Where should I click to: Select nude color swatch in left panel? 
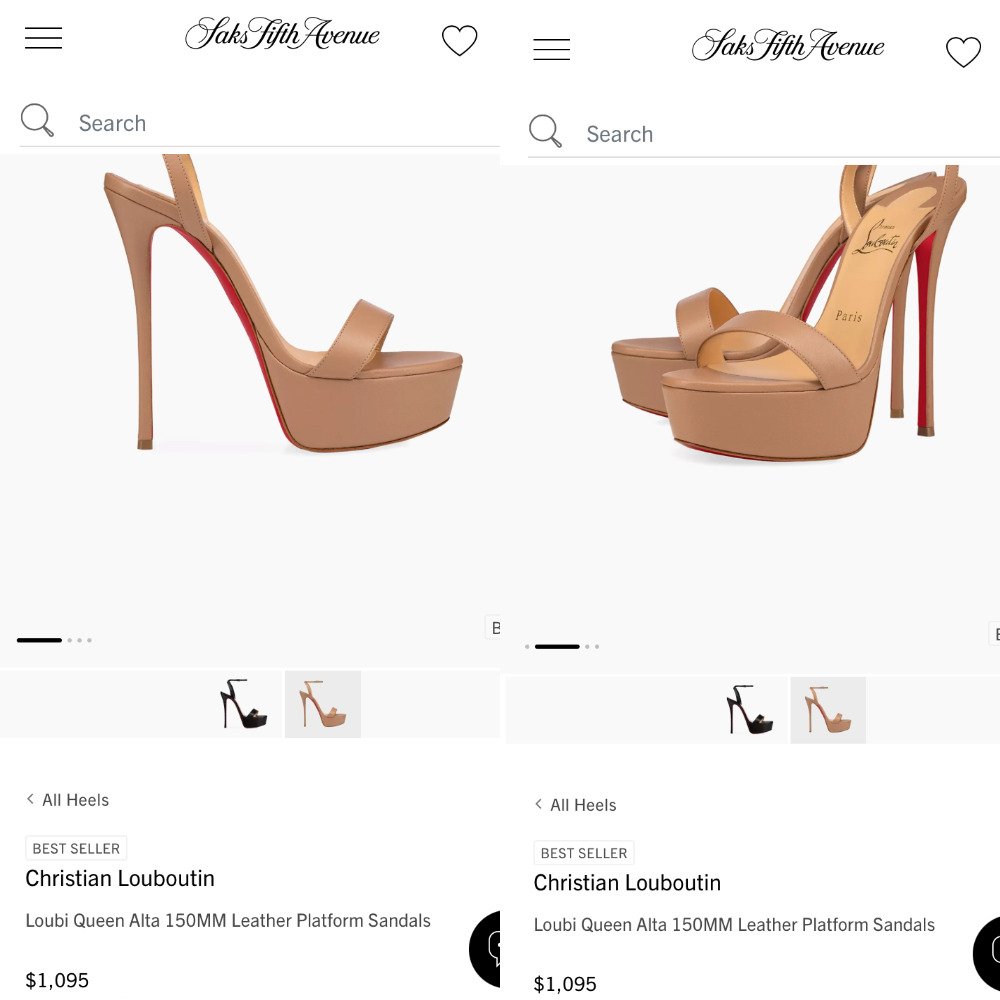pyautogui.click(x=323, y=704)
